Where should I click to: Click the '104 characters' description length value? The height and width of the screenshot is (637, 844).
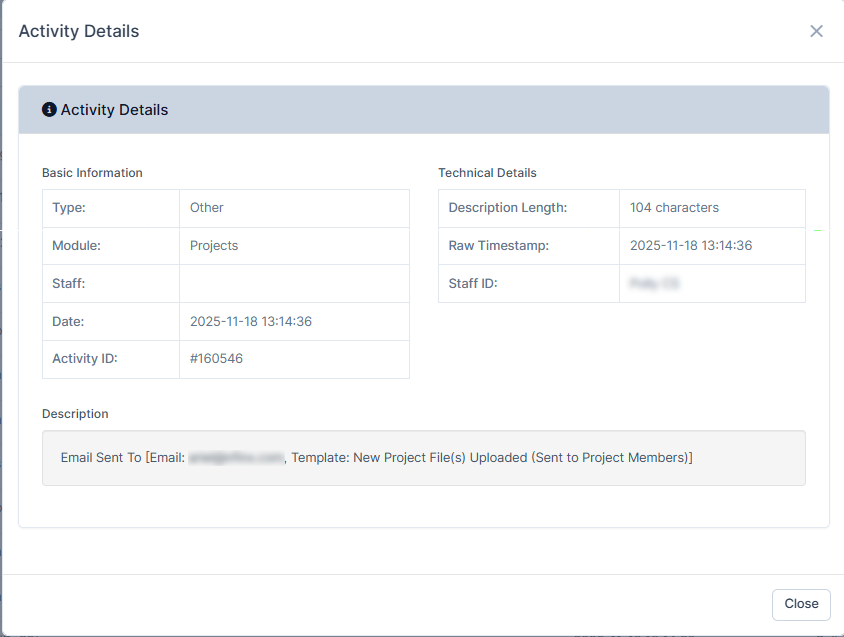(x=674, y=208)
